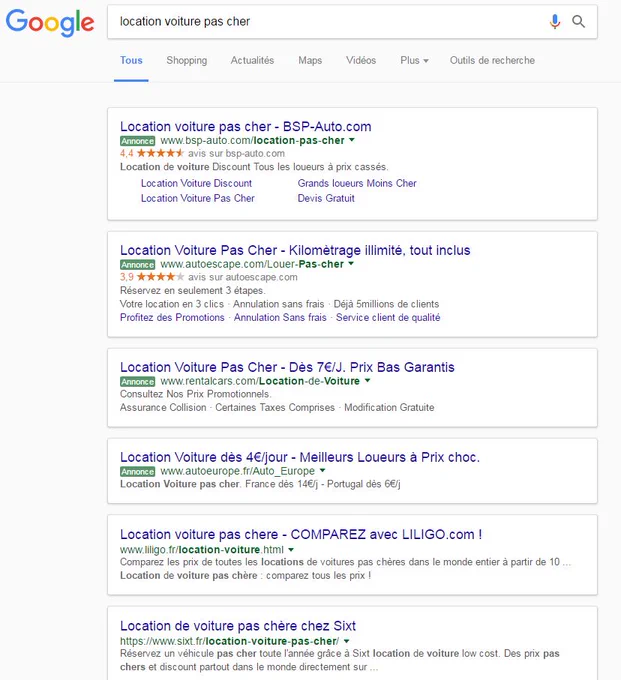Click 'Modification Gratuite' text in rentalcars ad
Viewport: 621px width, 680px height.
389,408
